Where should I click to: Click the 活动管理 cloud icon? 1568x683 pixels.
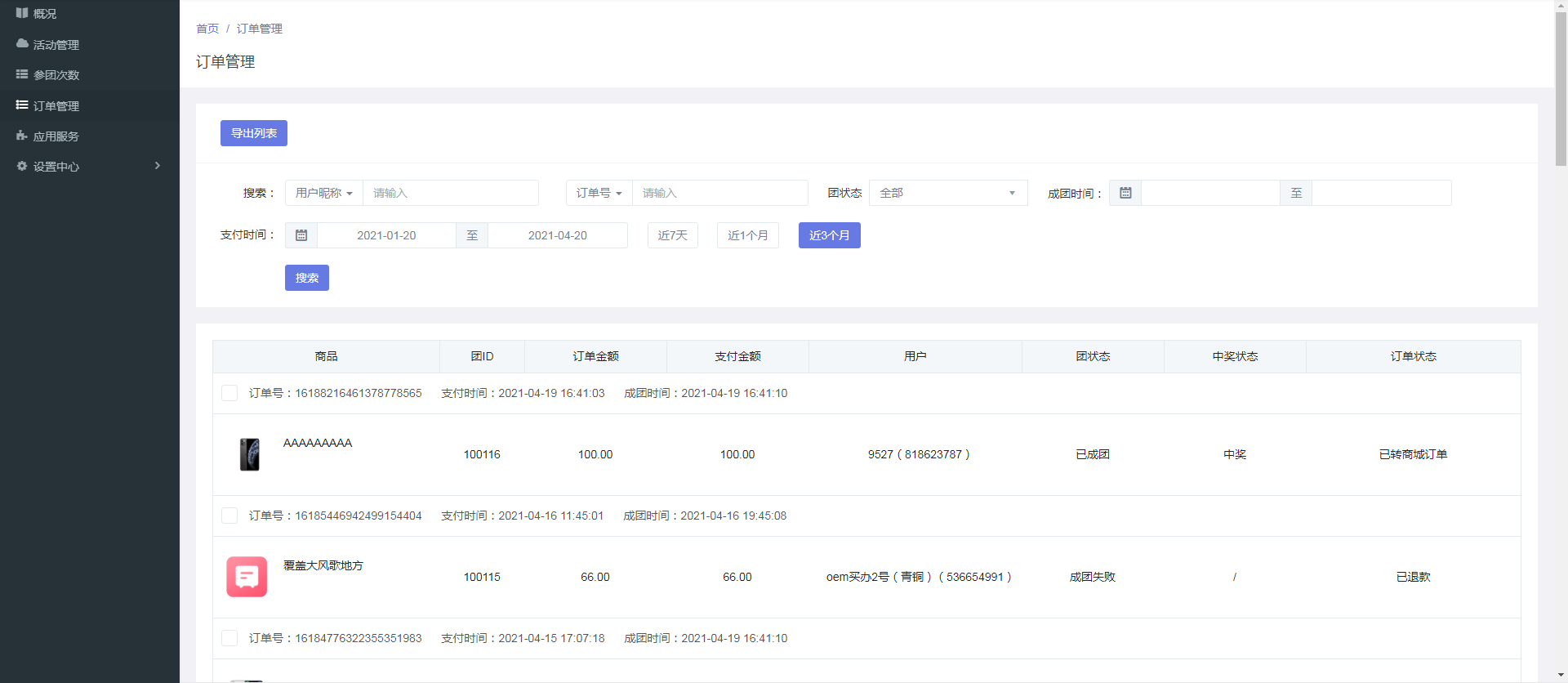click(x=22, y=44)
